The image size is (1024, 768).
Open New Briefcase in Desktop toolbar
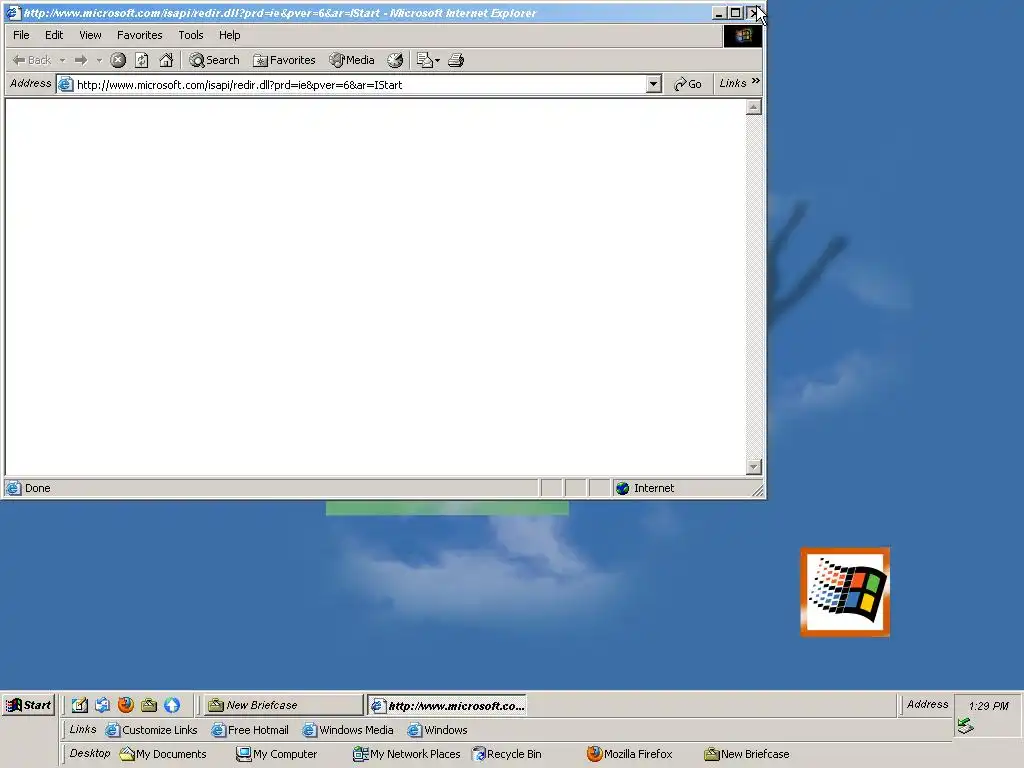[746, 754]
